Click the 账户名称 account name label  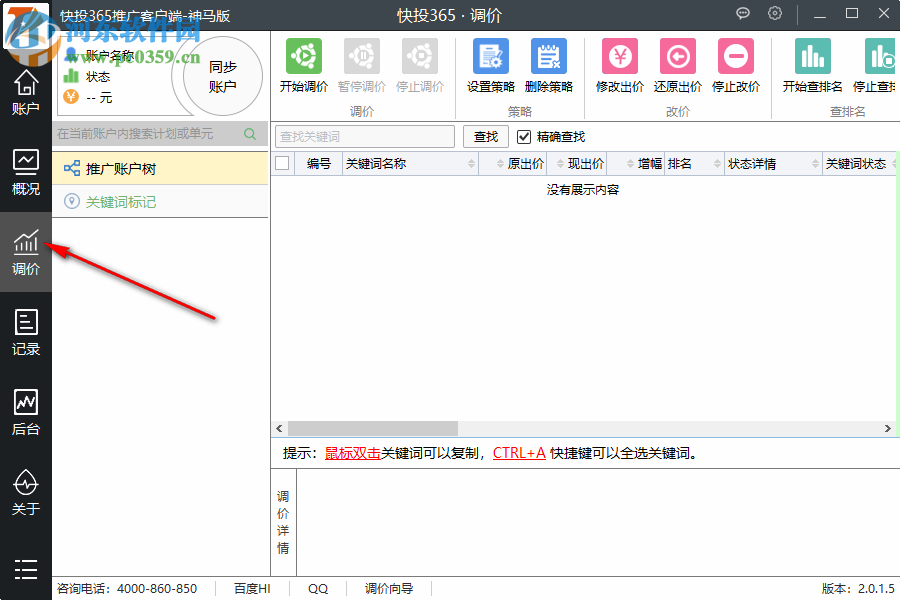pyautogui.click(x=110, y=56)
